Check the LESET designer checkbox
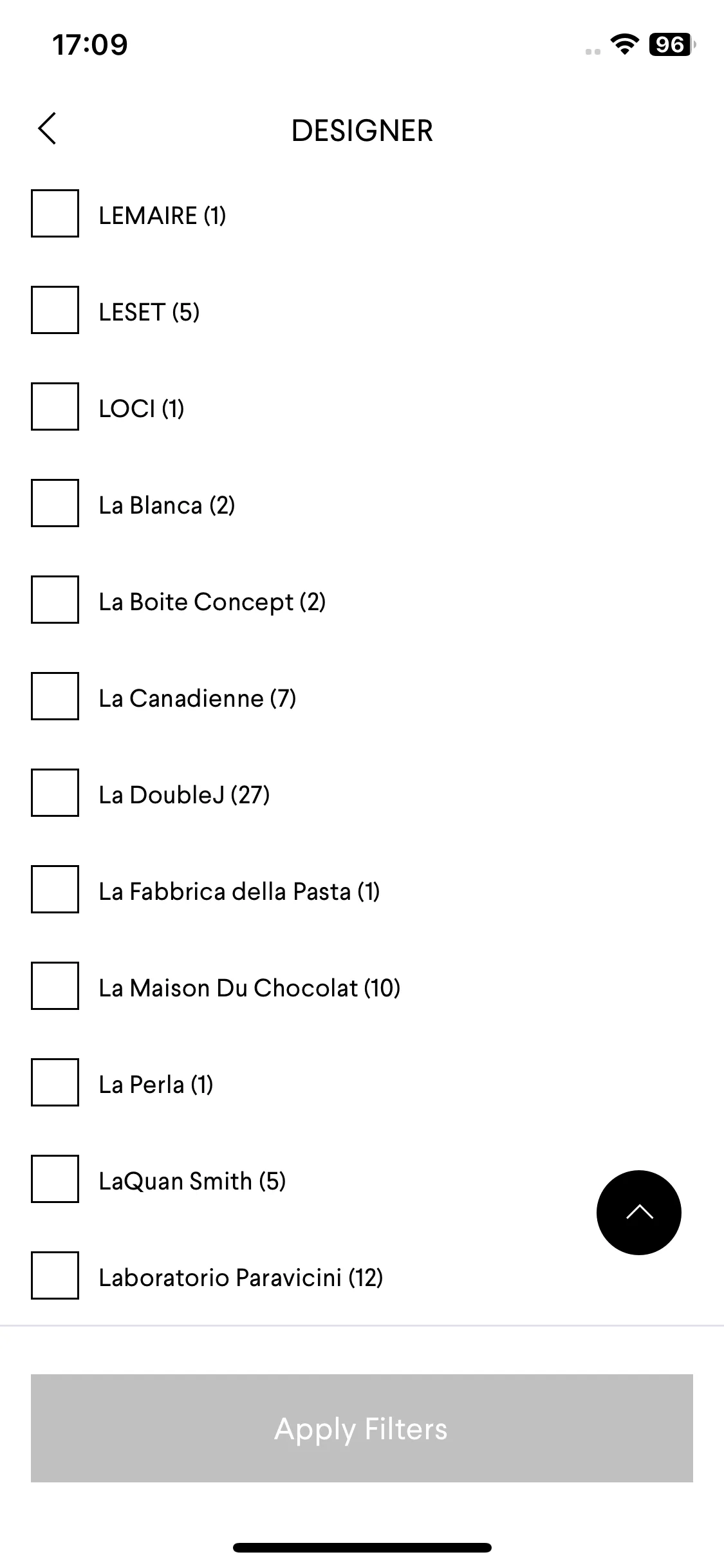The width and height of the screenshot is (724, 1568). click(55, 310)
